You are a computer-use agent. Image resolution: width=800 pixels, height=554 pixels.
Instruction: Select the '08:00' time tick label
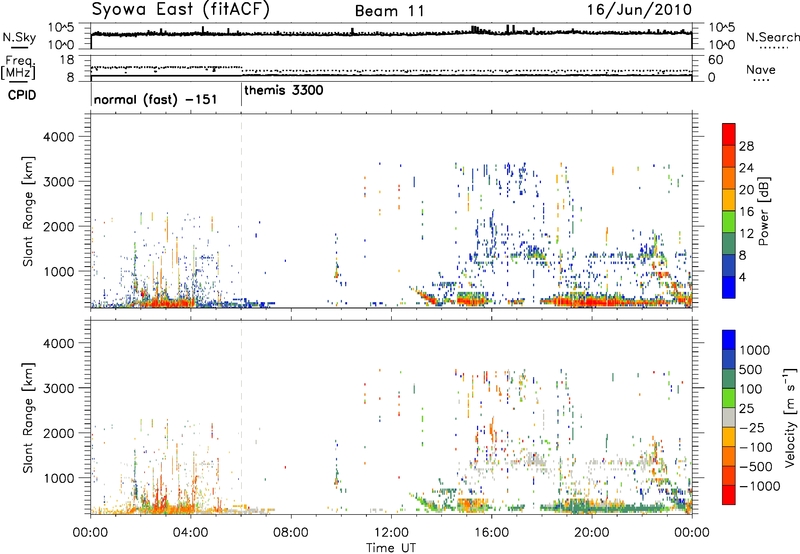click(x=290, y=533)
